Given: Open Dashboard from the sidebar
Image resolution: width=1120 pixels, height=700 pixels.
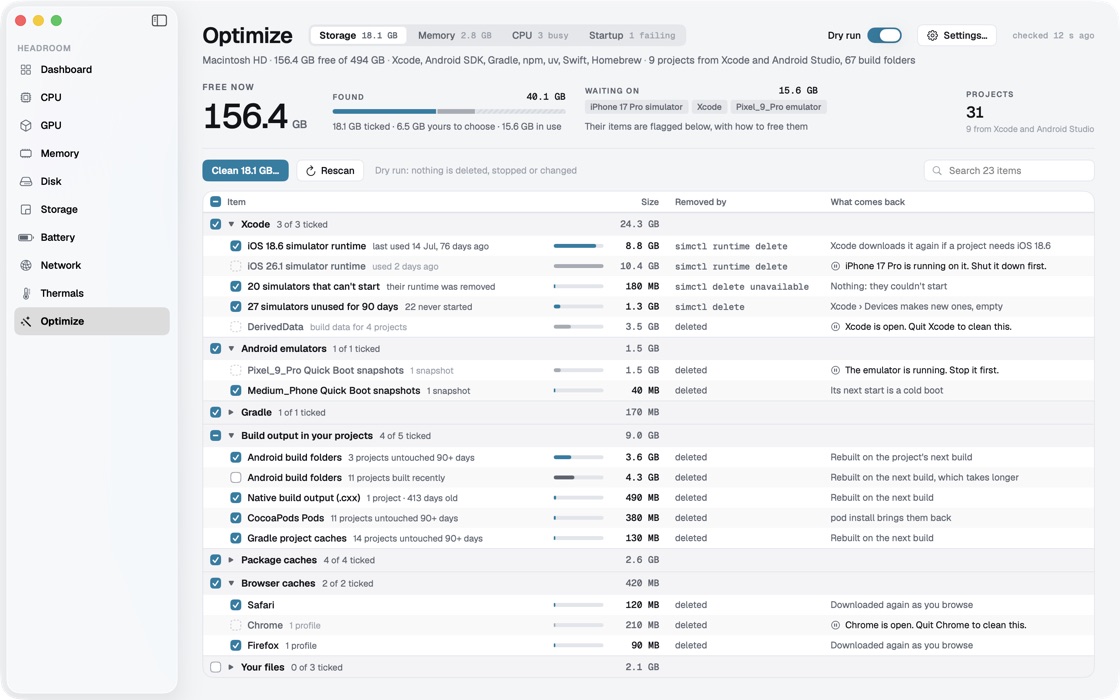Looking at the screenshot, I should pyautogui.click(x=91, y=69).
